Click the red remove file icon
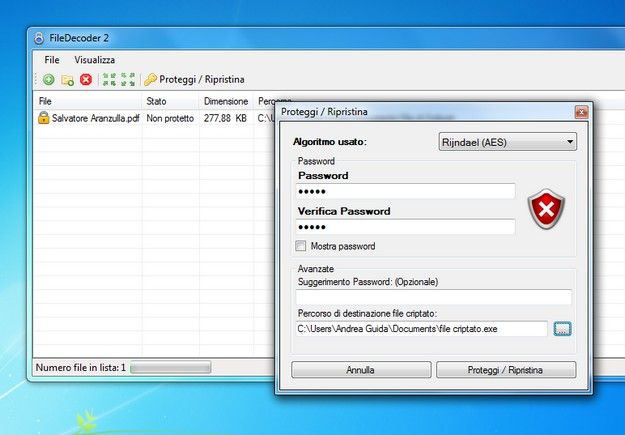 (x=86, y=79)
